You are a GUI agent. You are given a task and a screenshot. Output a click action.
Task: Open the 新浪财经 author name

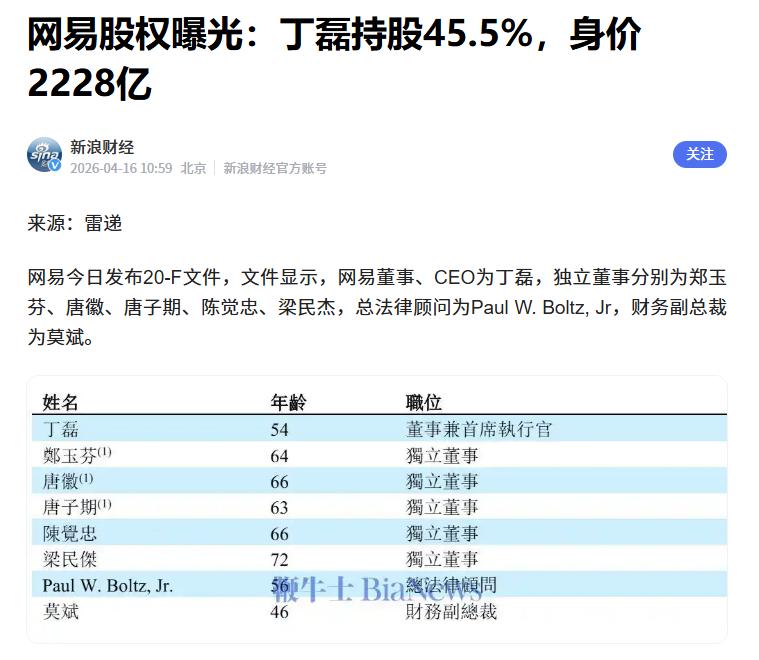tap(102, 147)
